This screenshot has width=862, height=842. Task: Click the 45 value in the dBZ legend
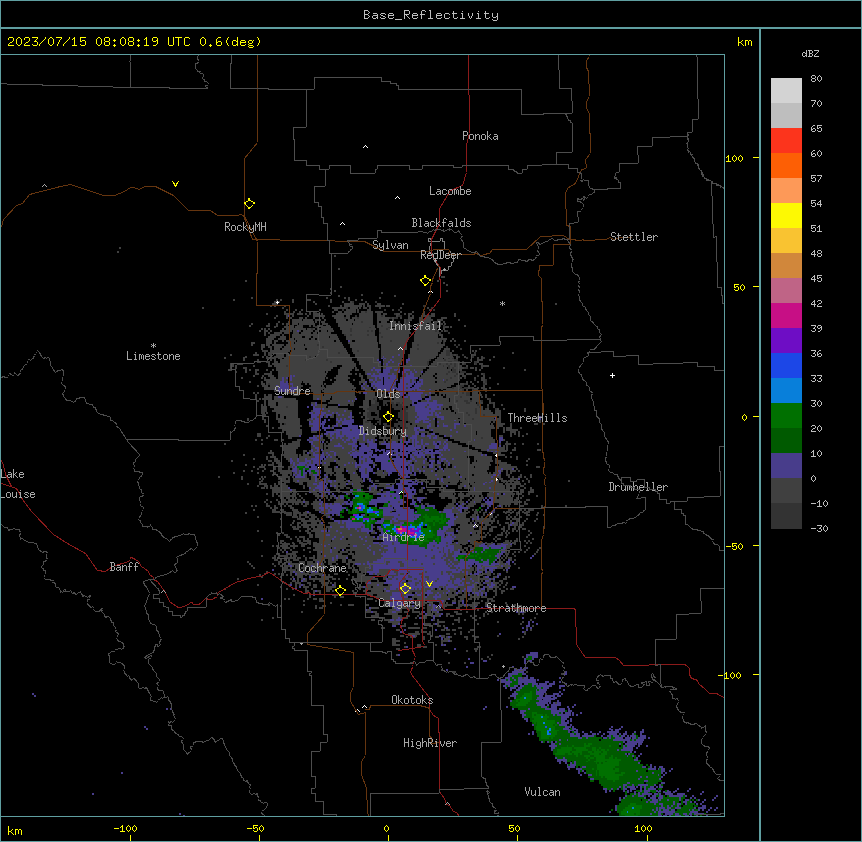point(816,279)
